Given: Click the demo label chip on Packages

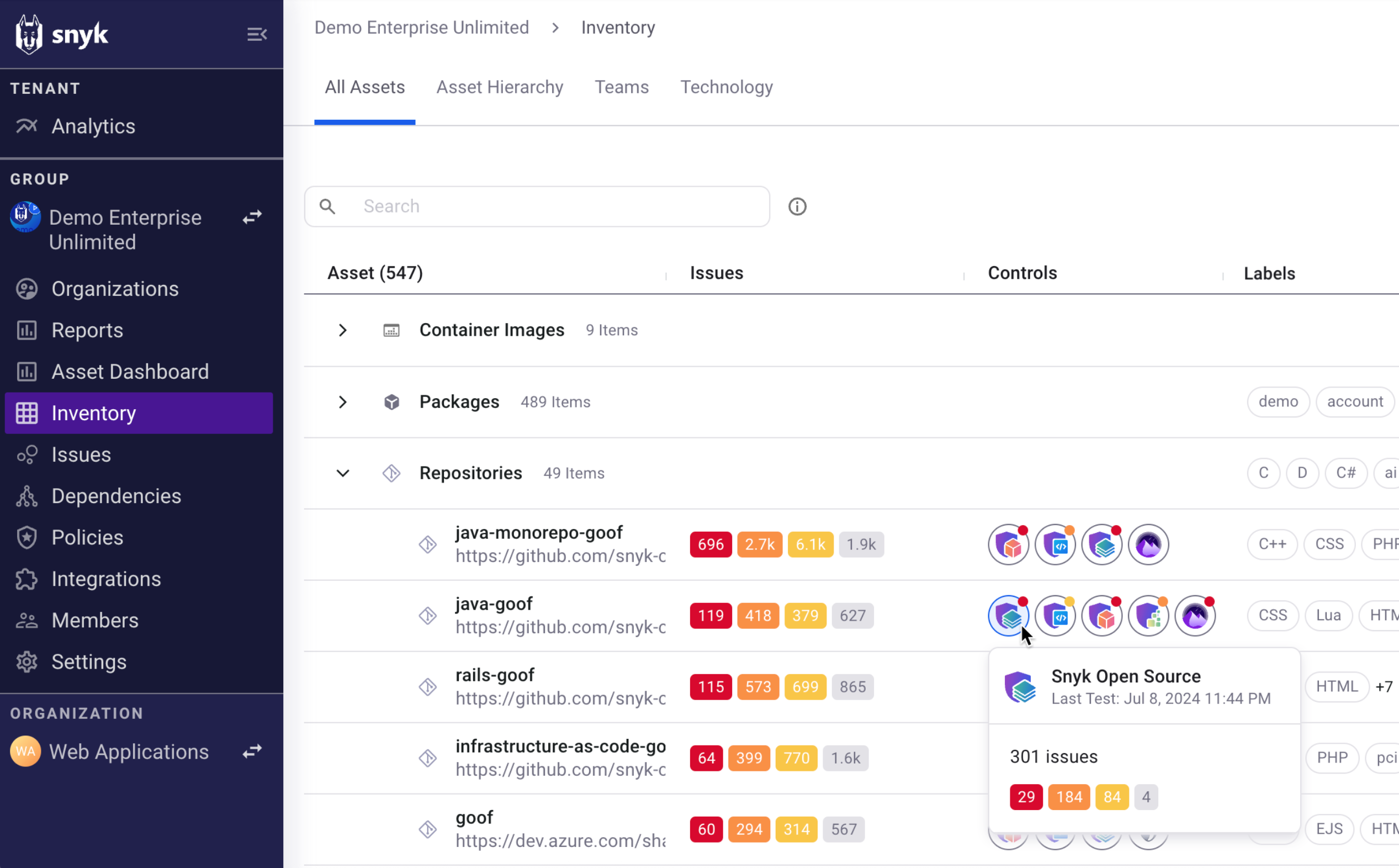Looking at the screenshot, I should pos(1278,402).
